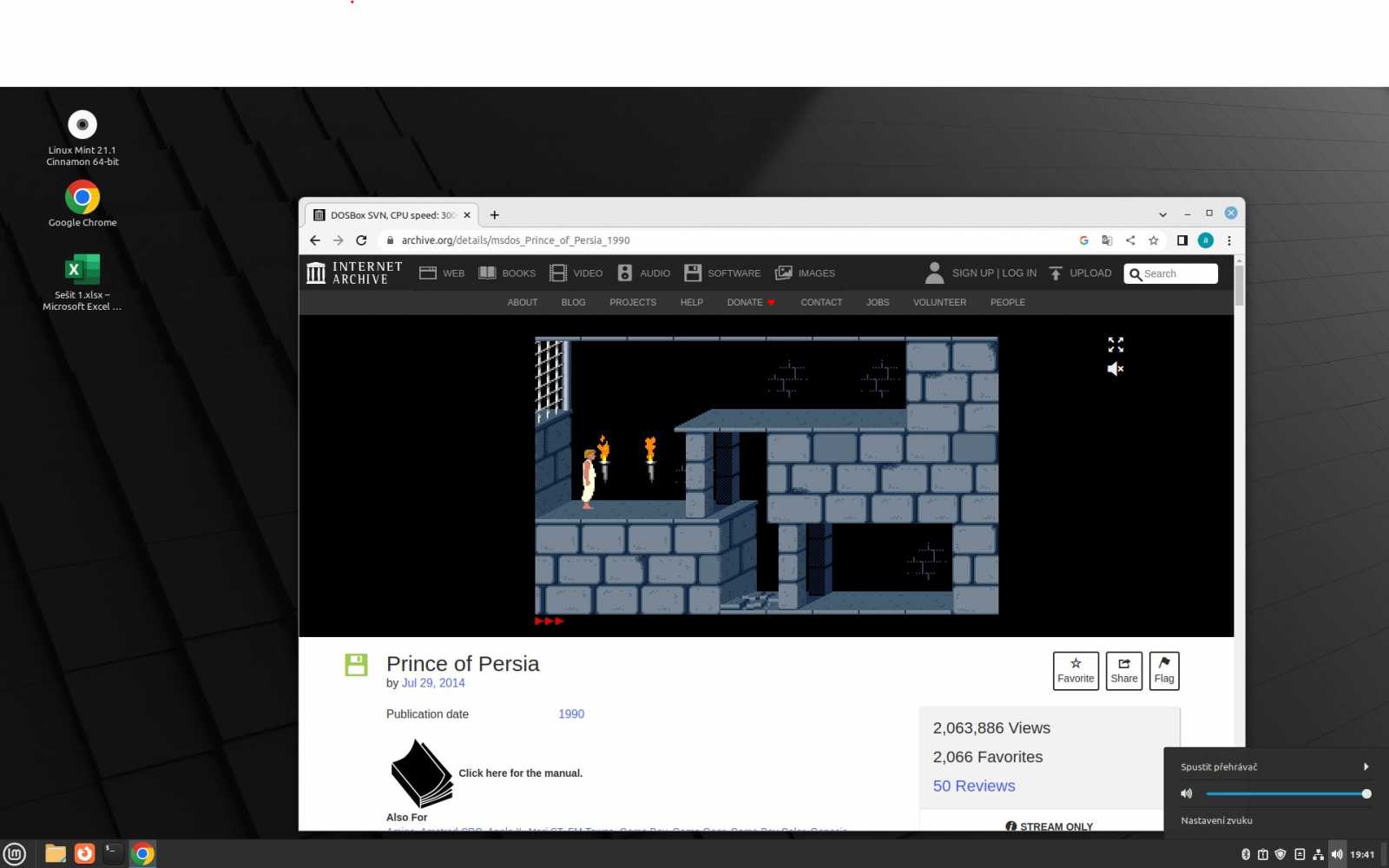Open the Linux Mint start menu

[x=15, y=854]
